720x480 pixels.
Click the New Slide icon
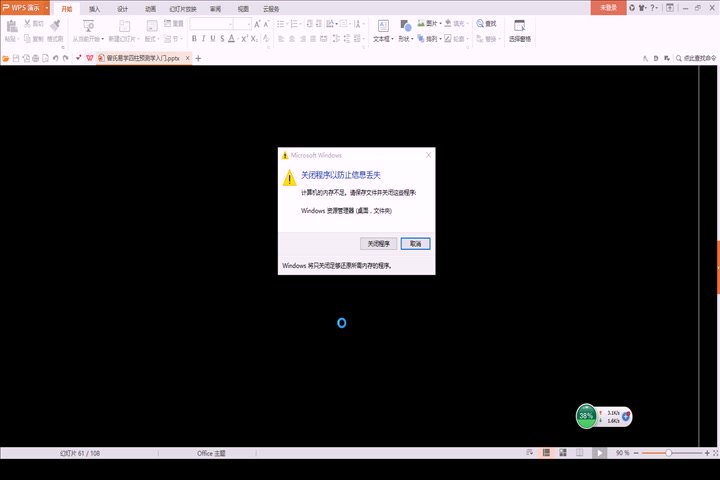coord(124,26)
